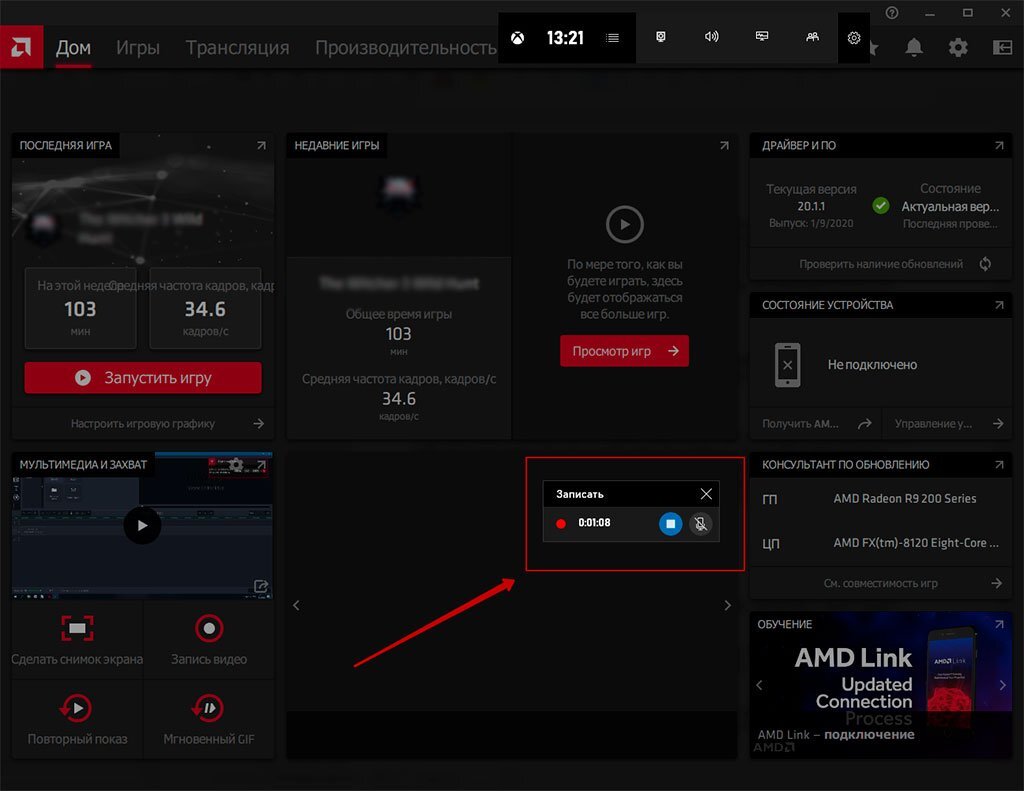The image size is (1024, 791).
Task: Expand the Состояние устройства panel
Action: point(999,305)
